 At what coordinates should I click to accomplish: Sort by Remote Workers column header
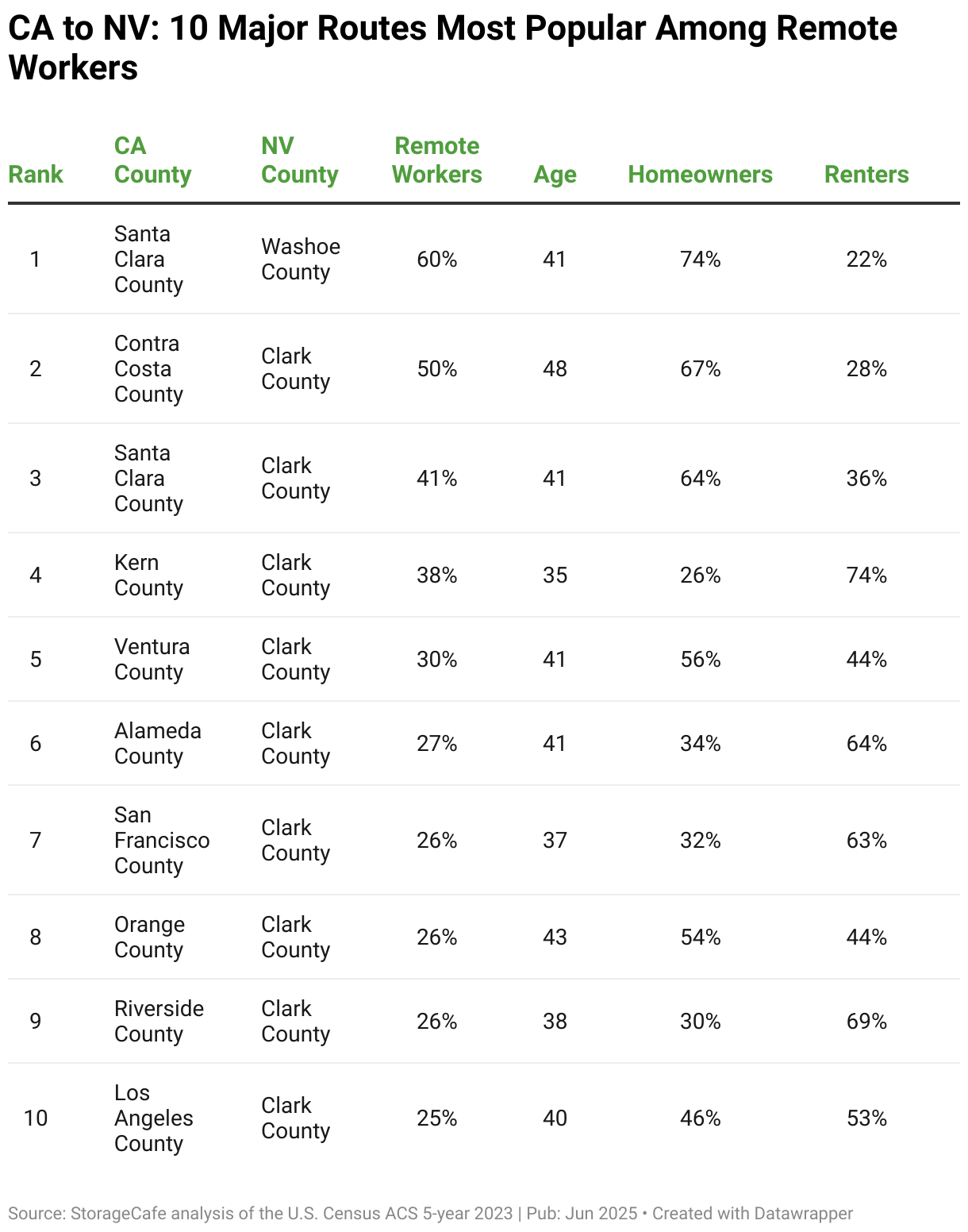(x=437, y=160)
